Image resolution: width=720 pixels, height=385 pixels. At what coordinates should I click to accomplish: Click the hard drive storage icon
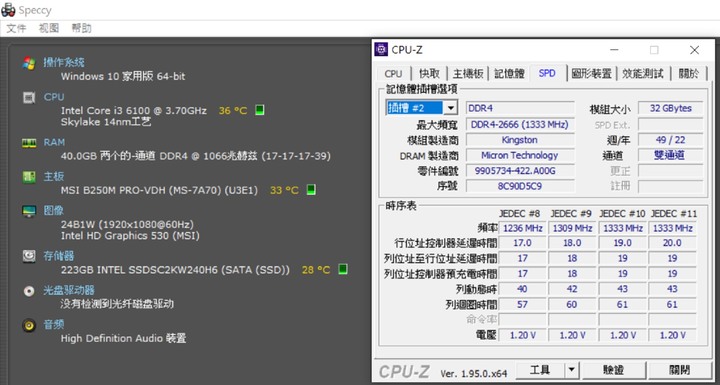point(28,256)
